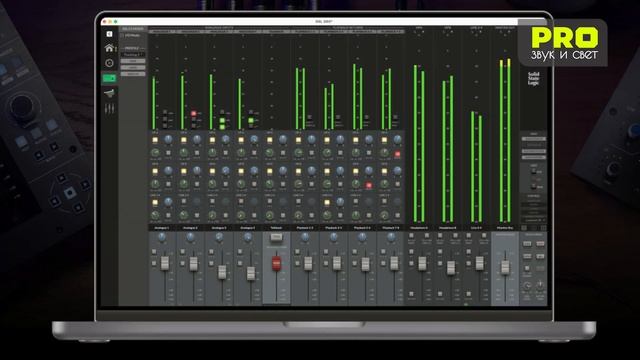640x360 pixels.
Task: Click the Analogue 4 channel fader cap
Action: point(251,273)
